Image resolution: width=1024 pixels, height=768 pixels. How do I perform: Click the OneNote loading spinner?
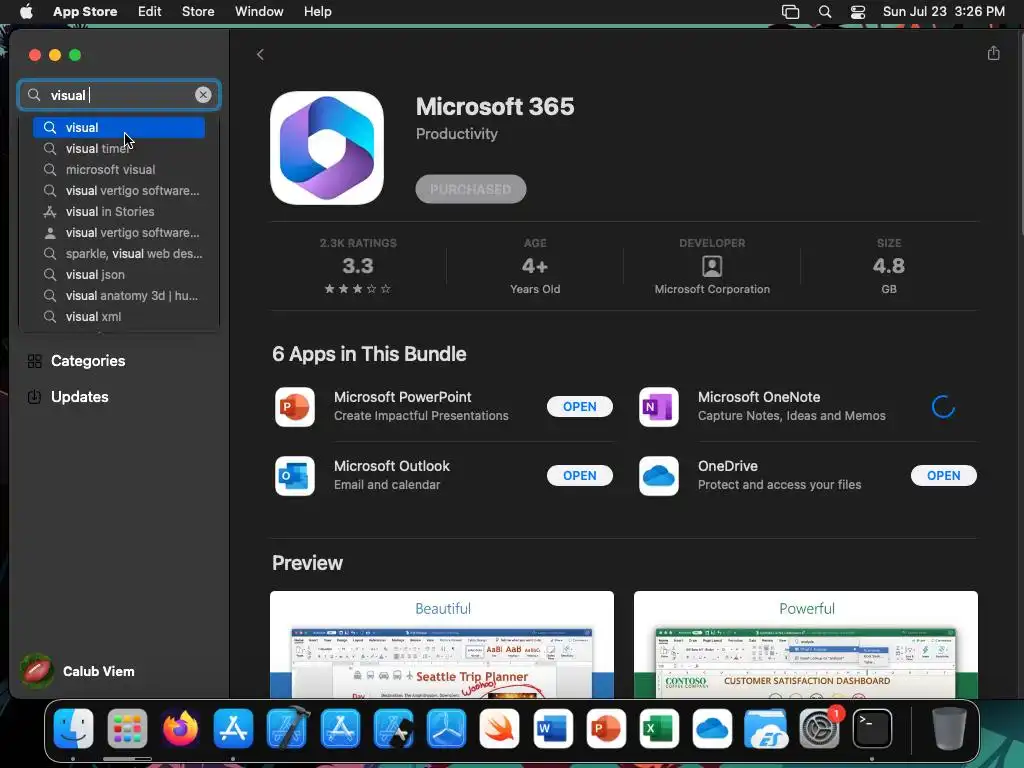(x=943, y=406)
